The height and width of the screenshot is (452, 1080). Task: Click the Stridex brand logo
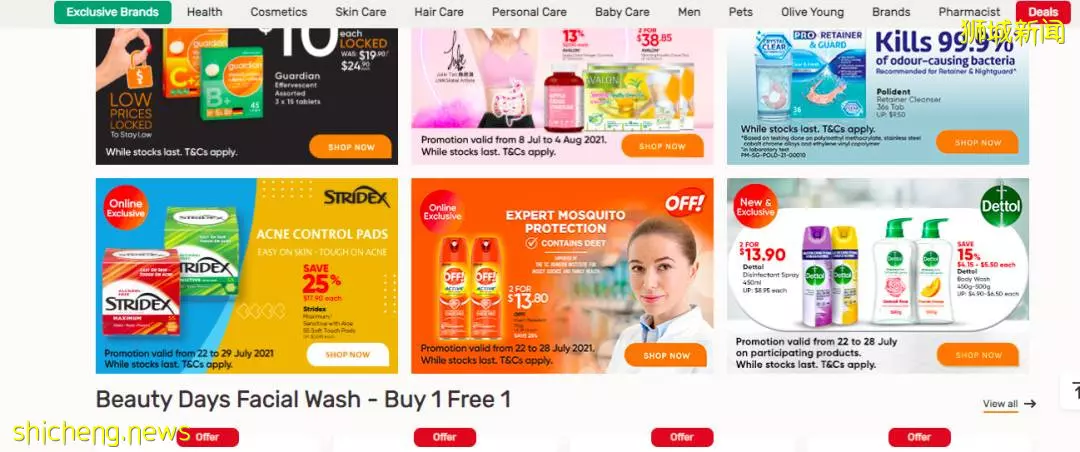[x=357, y=198]
